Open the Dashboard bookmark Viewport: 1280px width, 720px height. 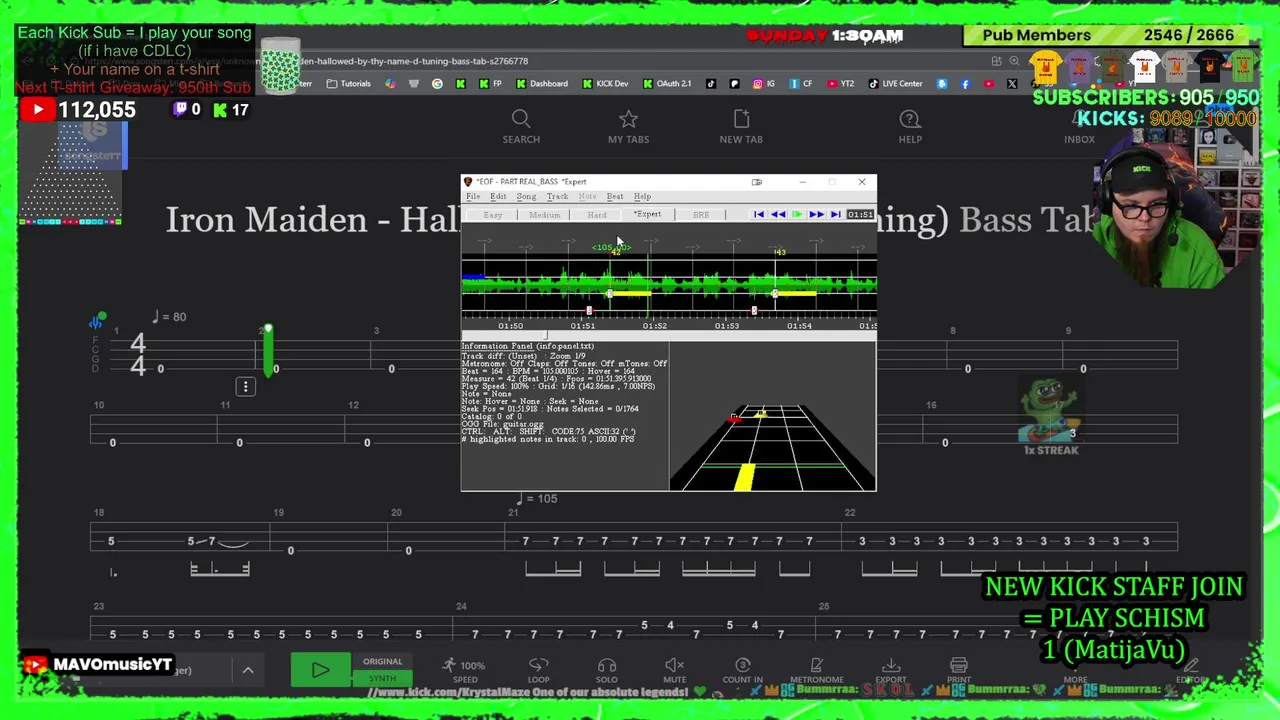tap(541, 84)
